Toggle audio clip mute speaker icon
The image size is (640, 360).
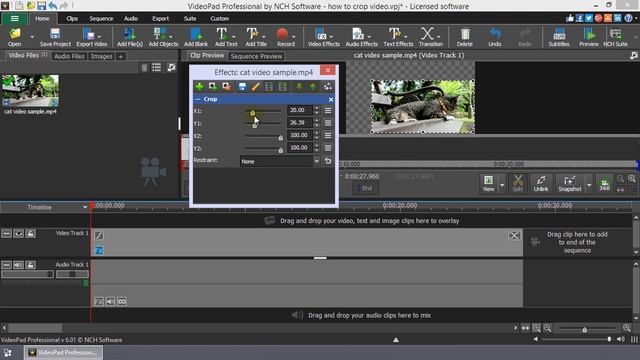[110, 302]
